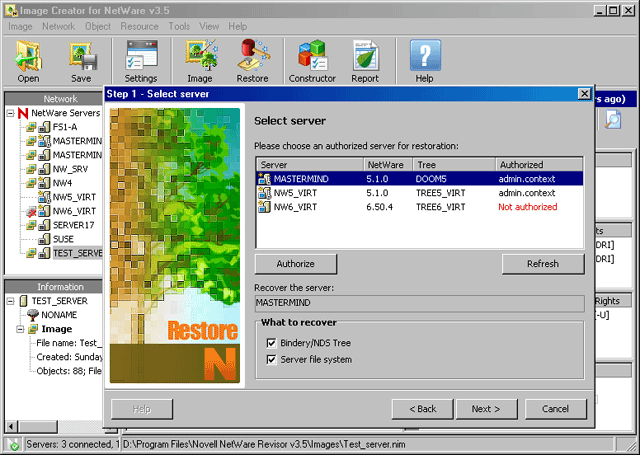Viewport: 640px width, 455px height.
Task: Uncheck Server file system option
Action: coord(272,359)
